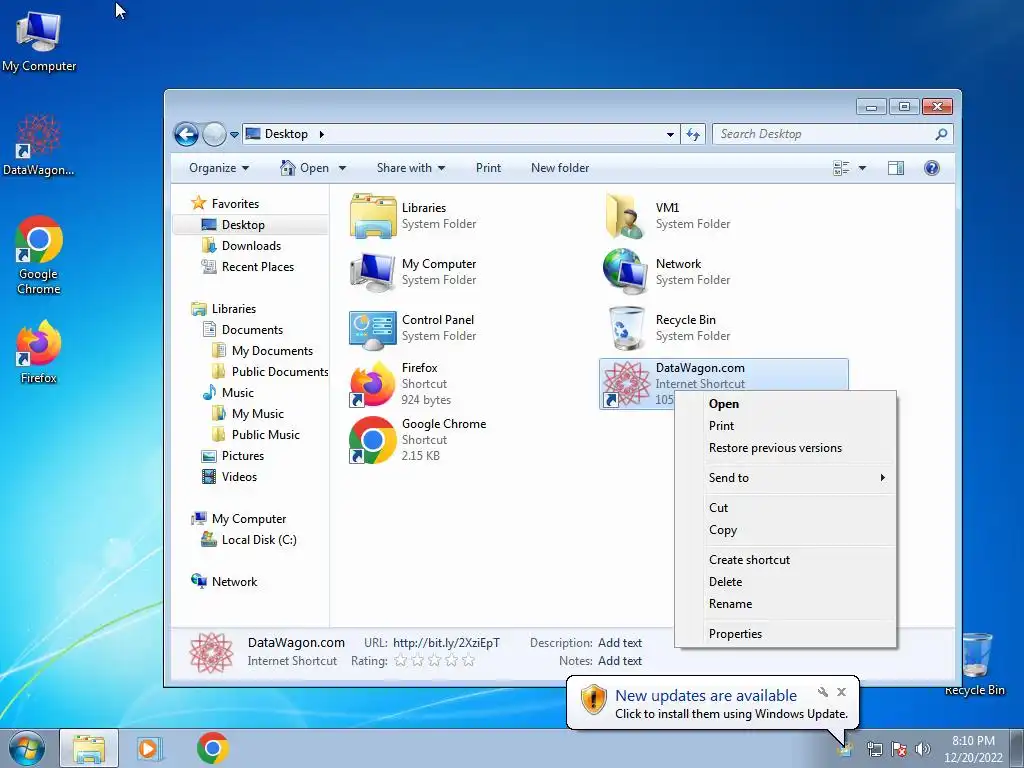Select Local Disk (C:) in navigation pane
The height and width of the screenshot is (768, 1024).
point(249,540)
